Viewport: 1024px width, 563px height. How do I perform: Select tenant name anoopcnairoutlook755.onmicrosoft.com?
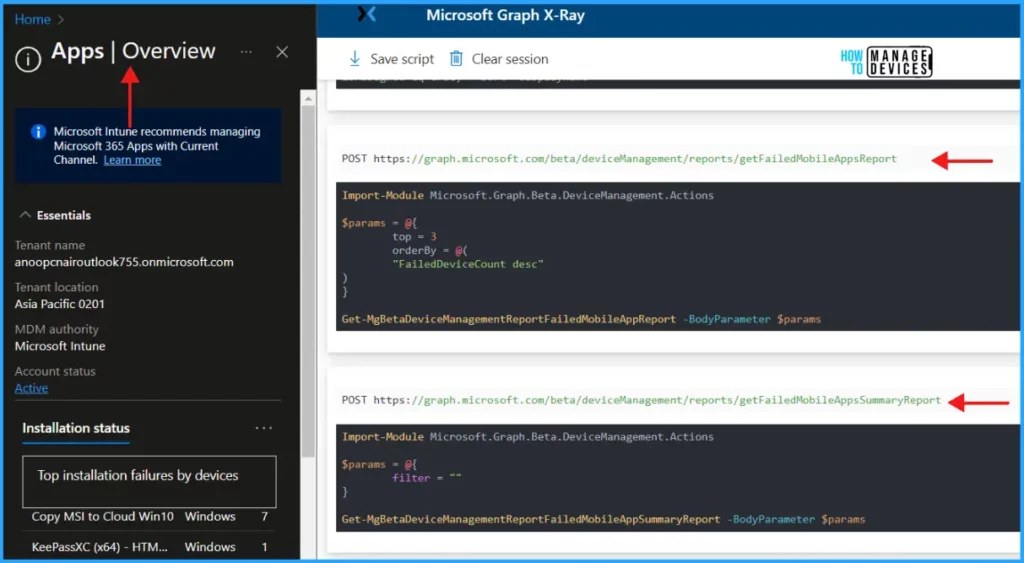point(124,262)
